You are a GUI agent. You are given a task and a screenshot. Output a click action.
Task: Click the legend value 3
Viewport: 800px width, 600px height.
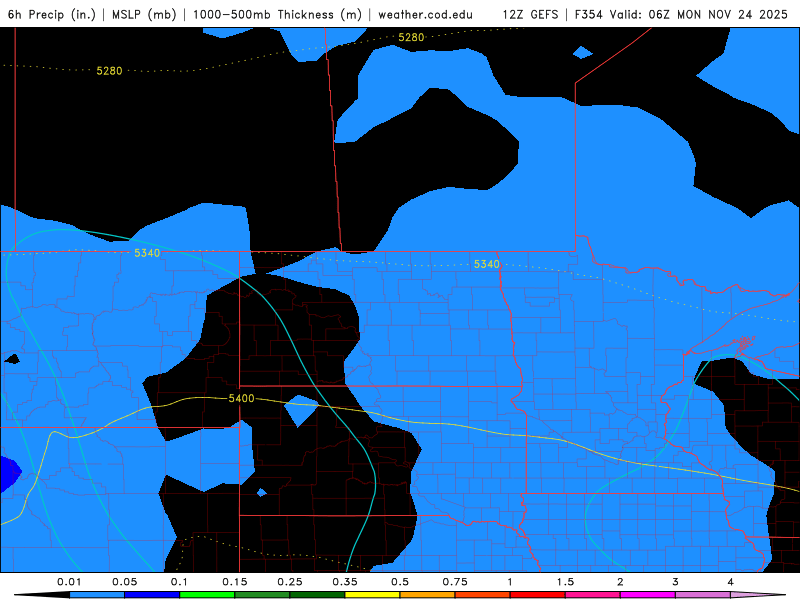tap(676, 582)
